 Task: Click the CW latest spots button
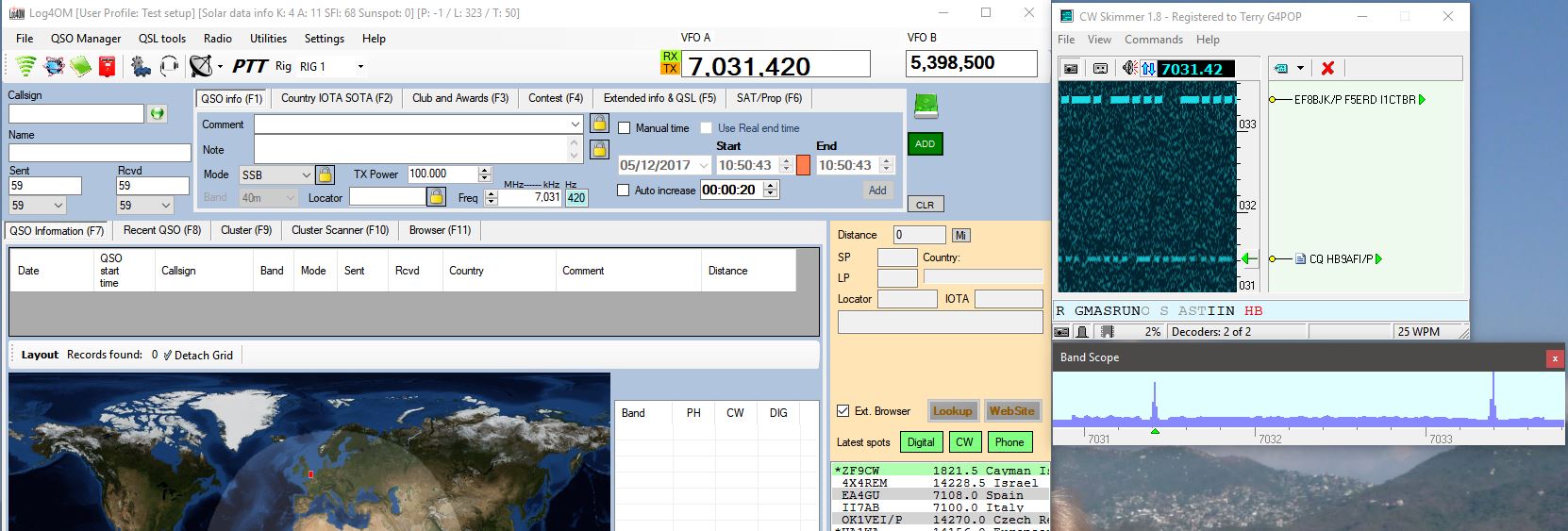964,442
